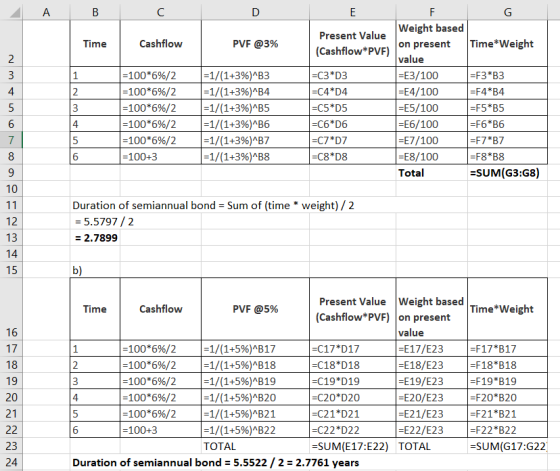The image size is (560, 471).
Task: Click 'Weight based on present value' header row 16
Action: click(432, 309)
